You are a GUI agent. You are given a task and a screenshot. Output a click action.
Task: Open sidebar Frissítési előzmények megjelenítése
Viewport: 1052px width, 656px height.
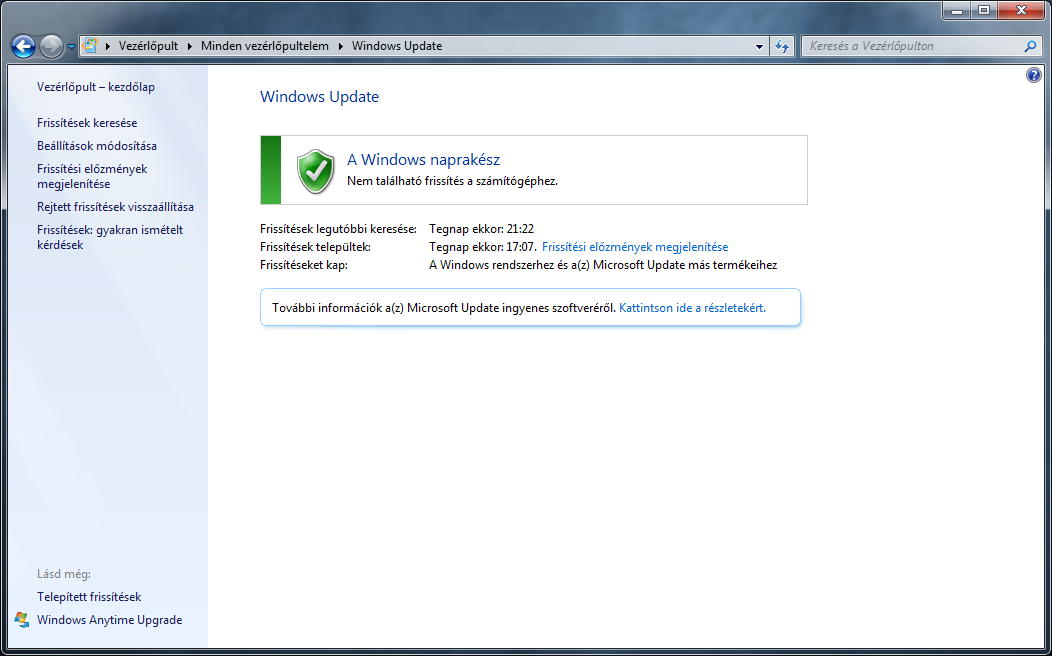[x=92, y=176]
